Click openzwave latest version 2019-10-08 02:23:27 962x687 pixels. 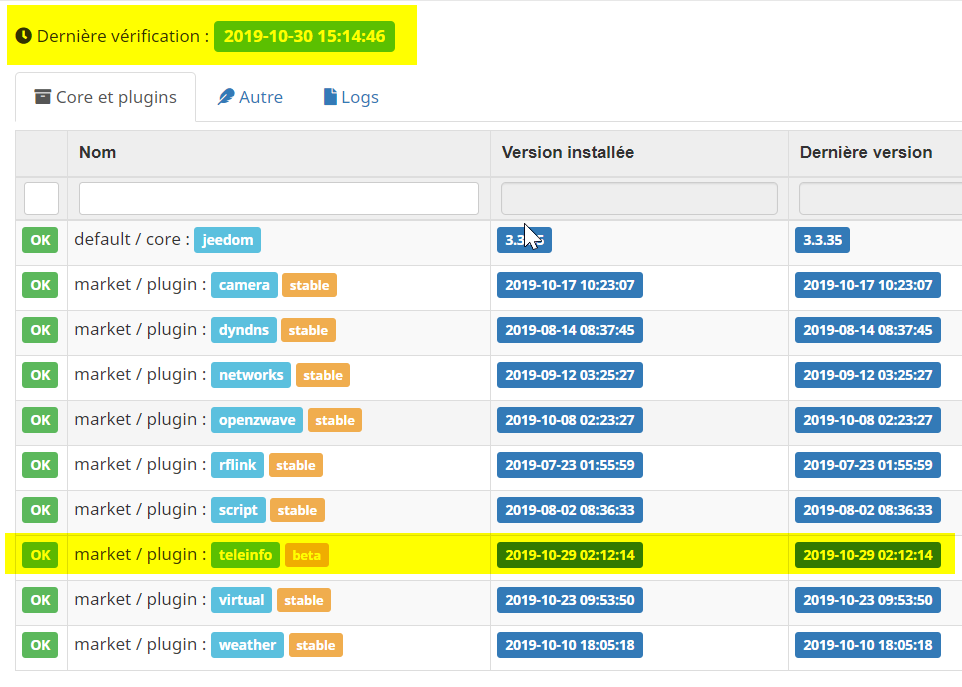(x=868, y=420)
